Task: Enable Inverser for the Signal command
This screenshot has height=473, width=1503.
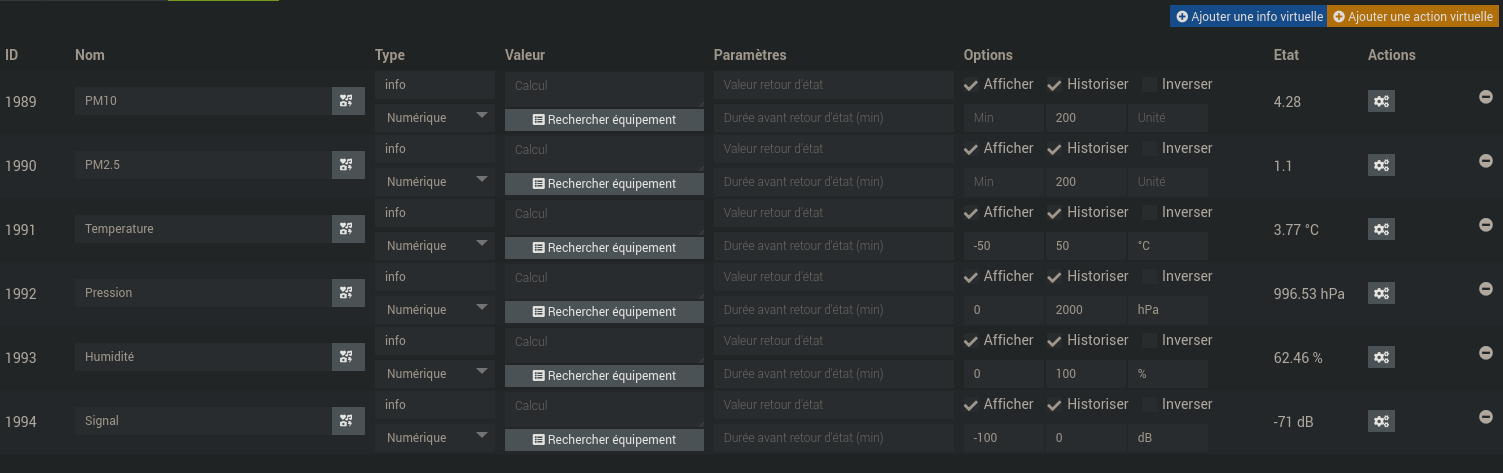Action: [x=1149, y=405]
